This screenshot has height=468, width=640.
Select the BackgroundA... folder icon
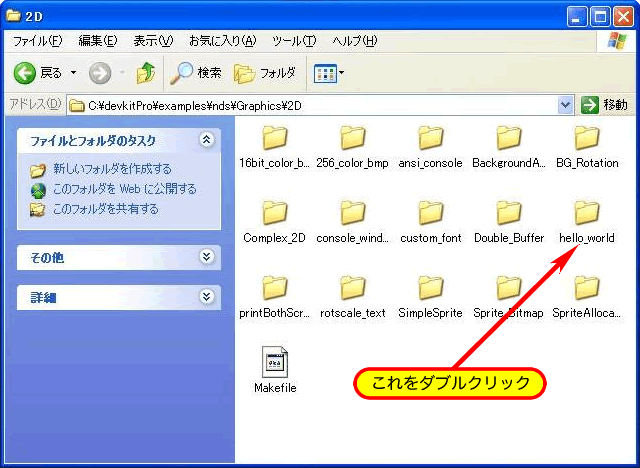tap(509, 138)
